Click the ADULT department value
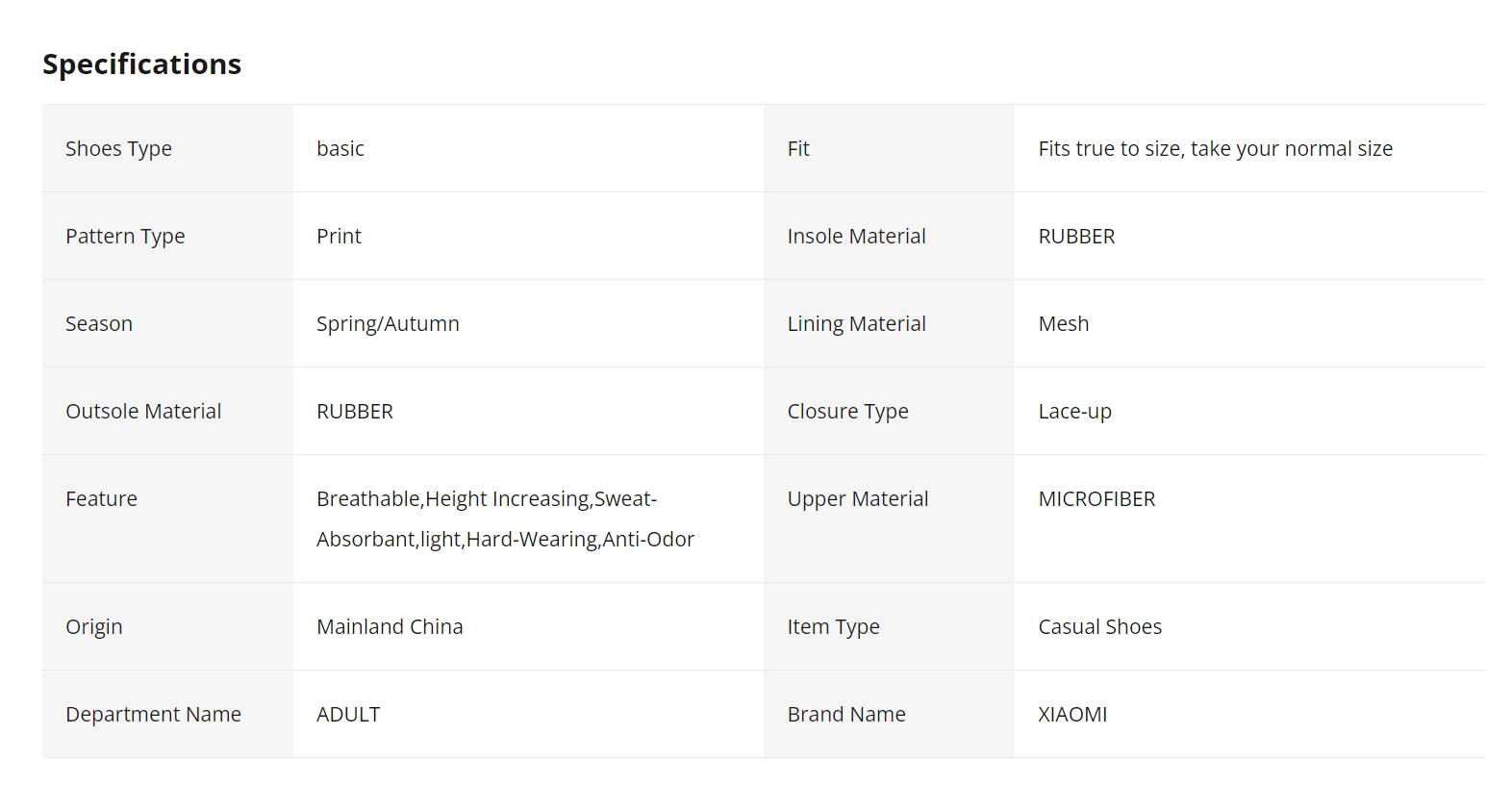Image resolution: width=1512 pixels, height=785 pixels. click(348, 714)
